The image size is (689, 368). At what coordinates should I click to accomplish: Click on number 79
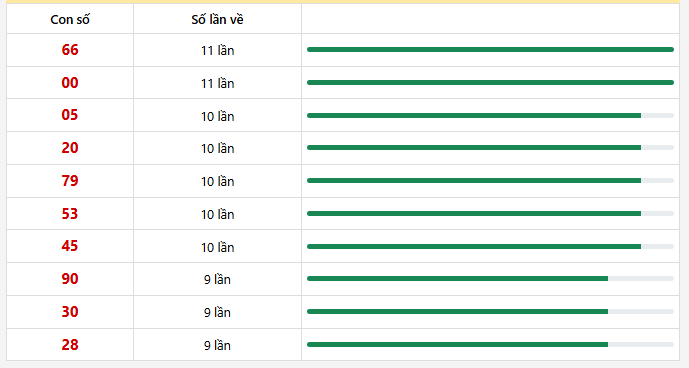pos(70,181)
